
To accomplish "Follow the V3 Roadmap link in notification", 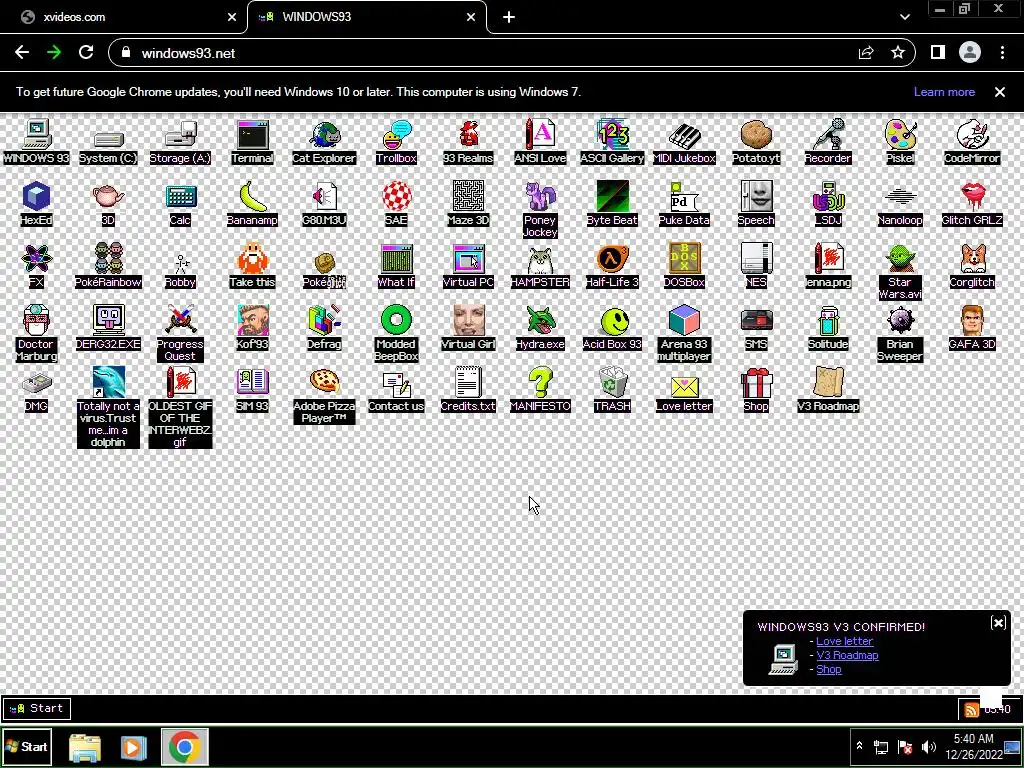I will [847, 655].
